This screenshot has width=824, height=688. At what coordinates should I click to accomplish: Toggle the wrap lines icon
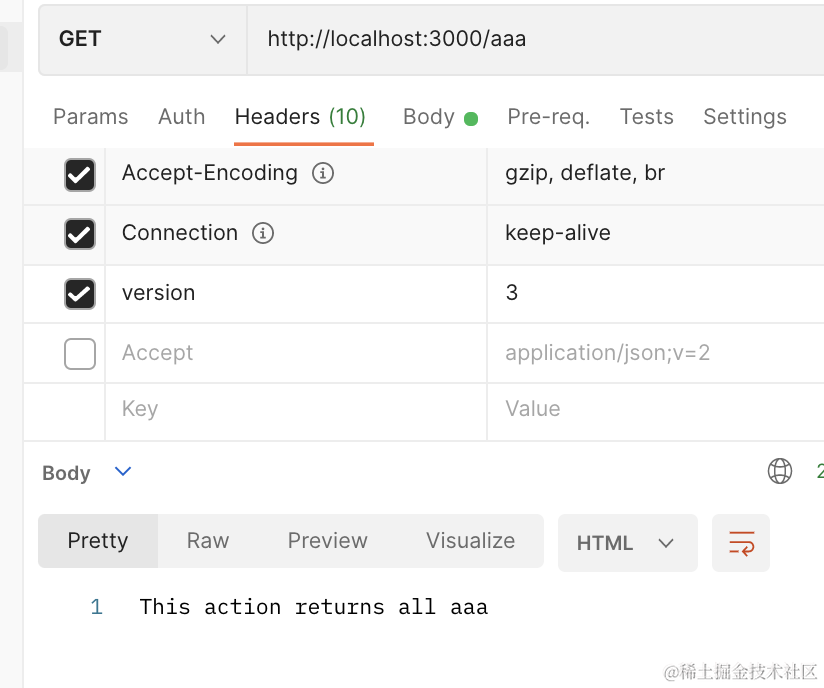click(x=741, y=543)
